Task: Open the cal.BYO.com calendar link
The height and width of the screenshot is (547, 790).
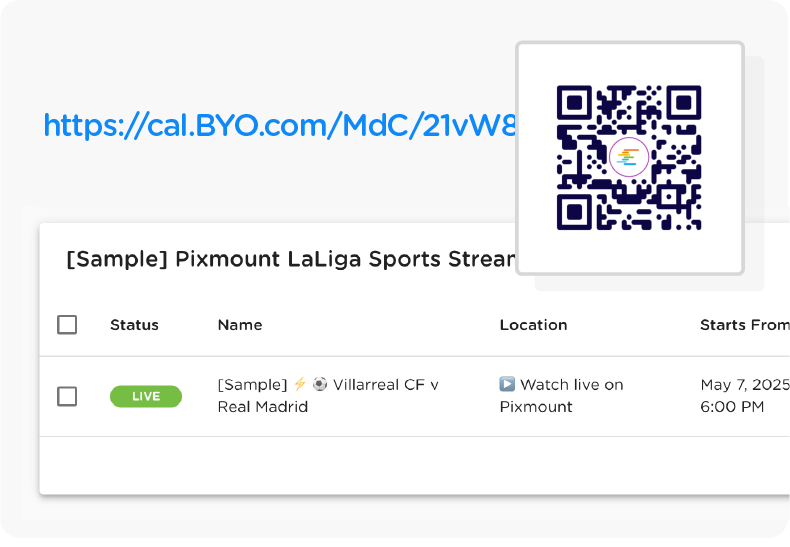Action: pos(280,125)
